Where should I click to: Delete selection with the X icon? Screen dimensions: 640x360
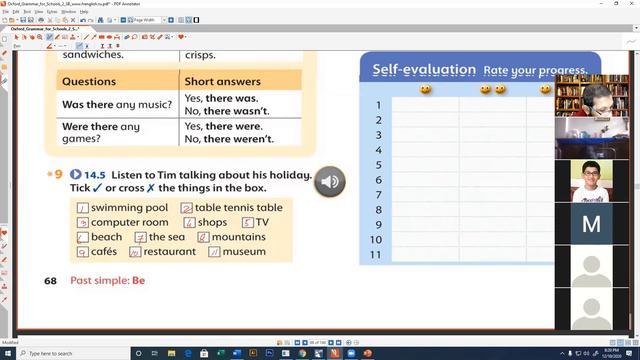click(x=73, y=20)
